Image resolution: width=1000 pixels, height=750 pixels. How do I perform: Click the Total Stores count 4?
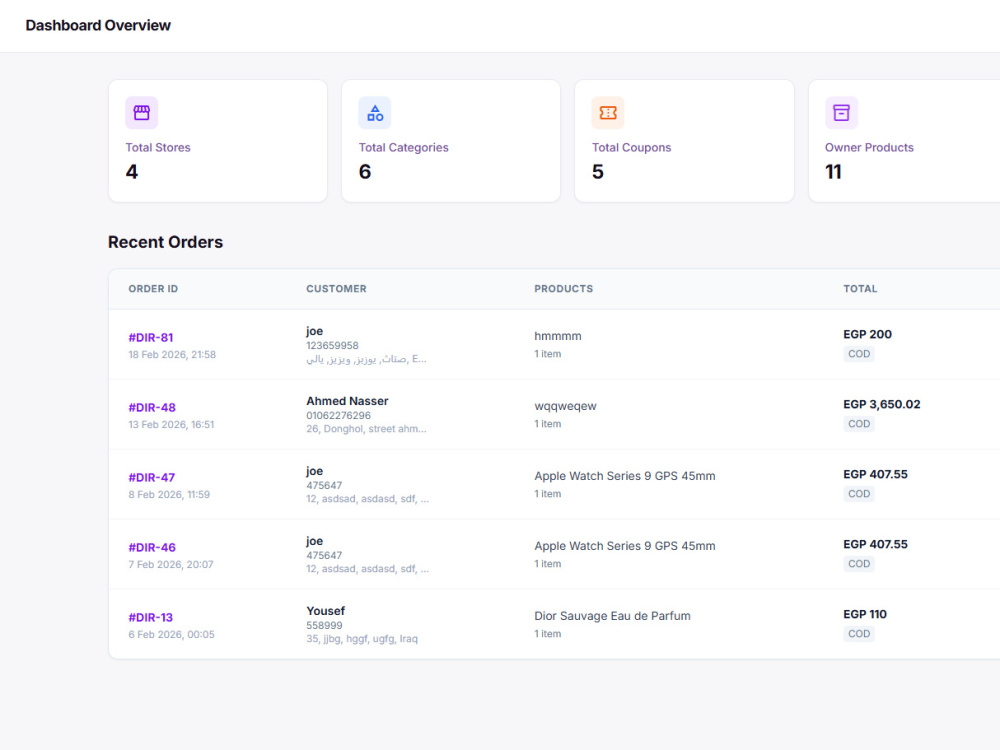click(x=131, y=172)
